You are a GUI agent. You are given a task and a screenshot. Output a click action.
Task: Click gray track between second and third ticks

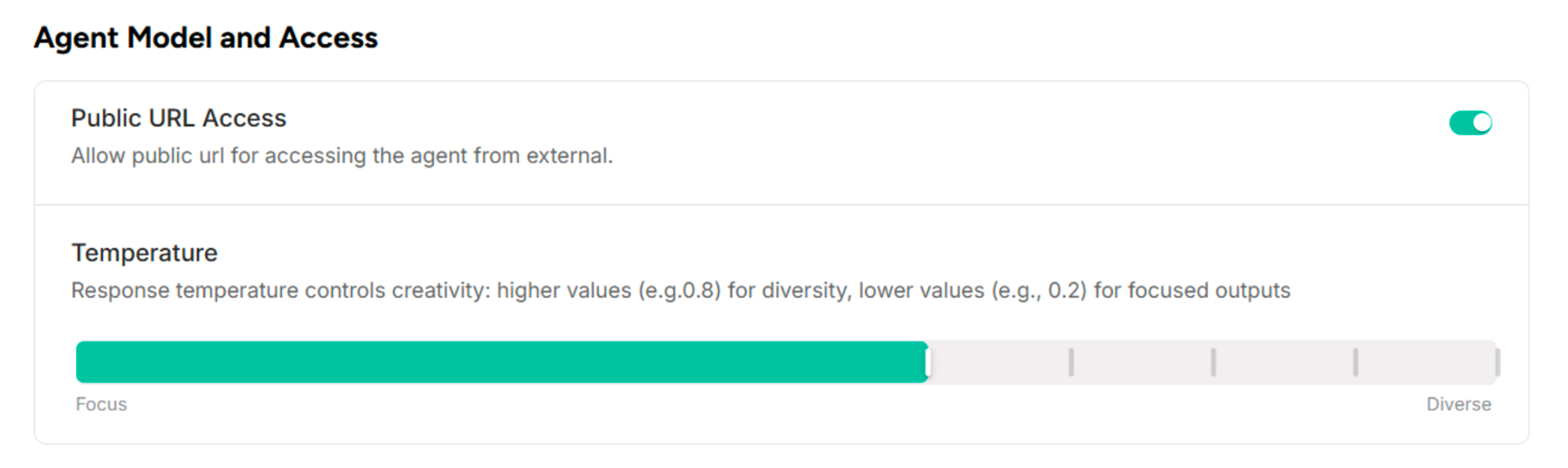[1284, 362]
